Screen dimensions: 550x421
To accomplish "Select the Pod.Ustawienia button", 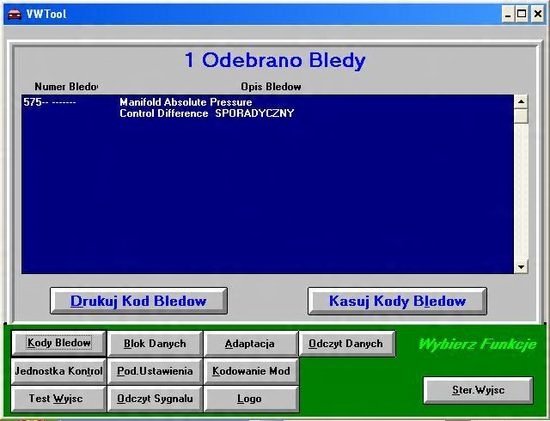I will [x=155, y=371].
